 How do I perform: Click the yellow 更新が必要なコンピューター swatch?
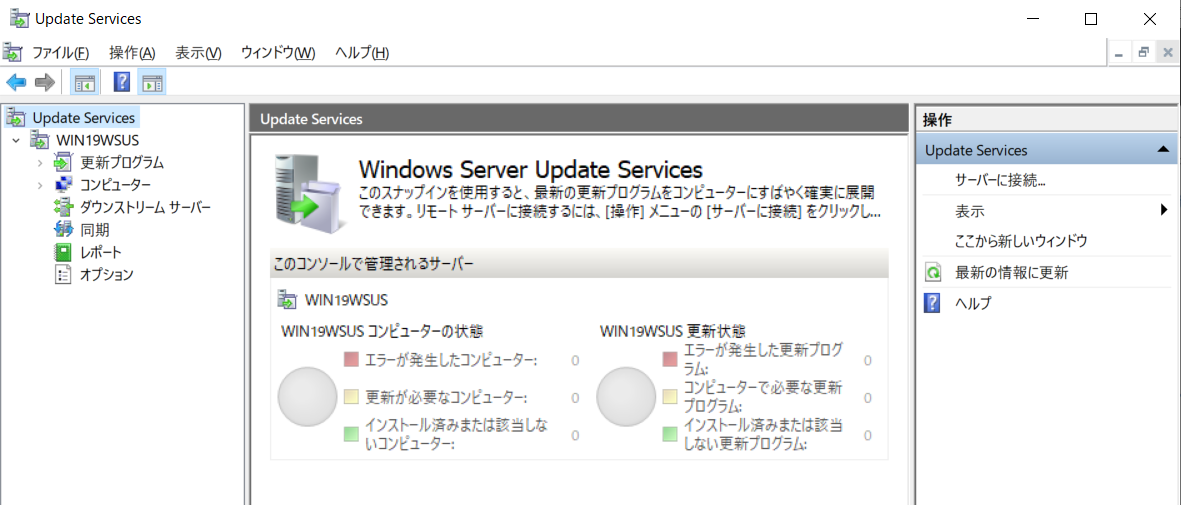point(350,397)
